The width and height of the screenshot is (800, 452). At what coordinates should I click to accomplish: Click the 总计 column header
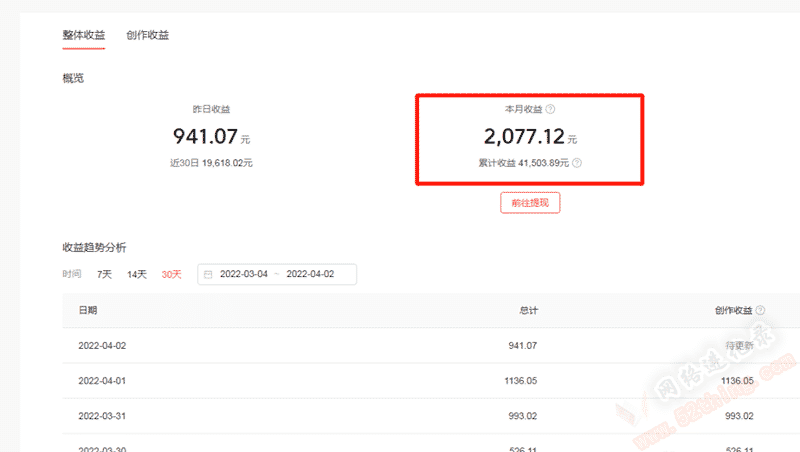point(529,310)
